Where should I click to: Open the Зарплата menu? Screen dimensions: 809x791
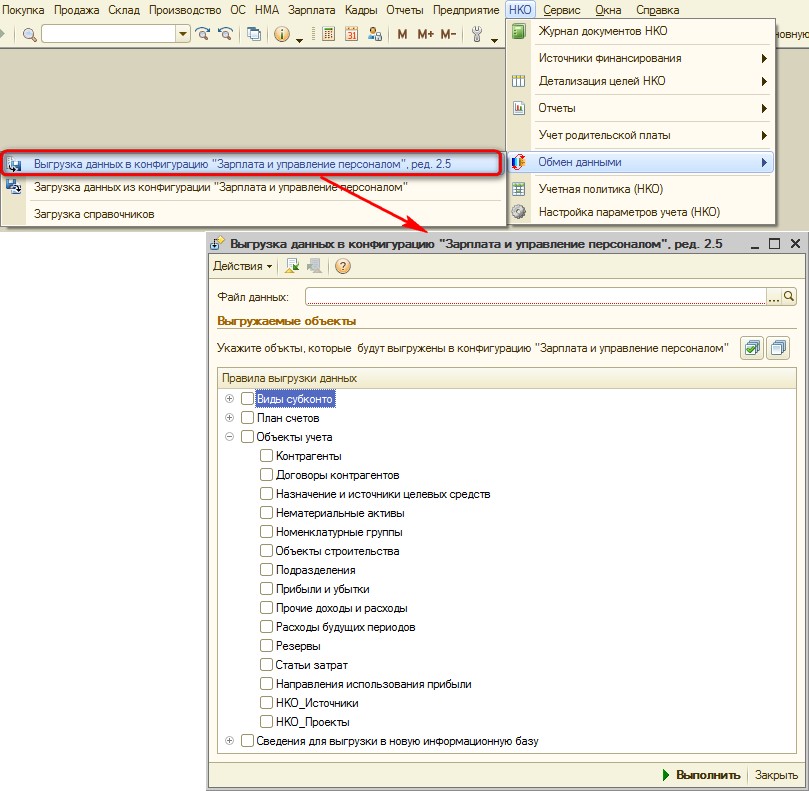pyautogui.click(x=312, y=10)
